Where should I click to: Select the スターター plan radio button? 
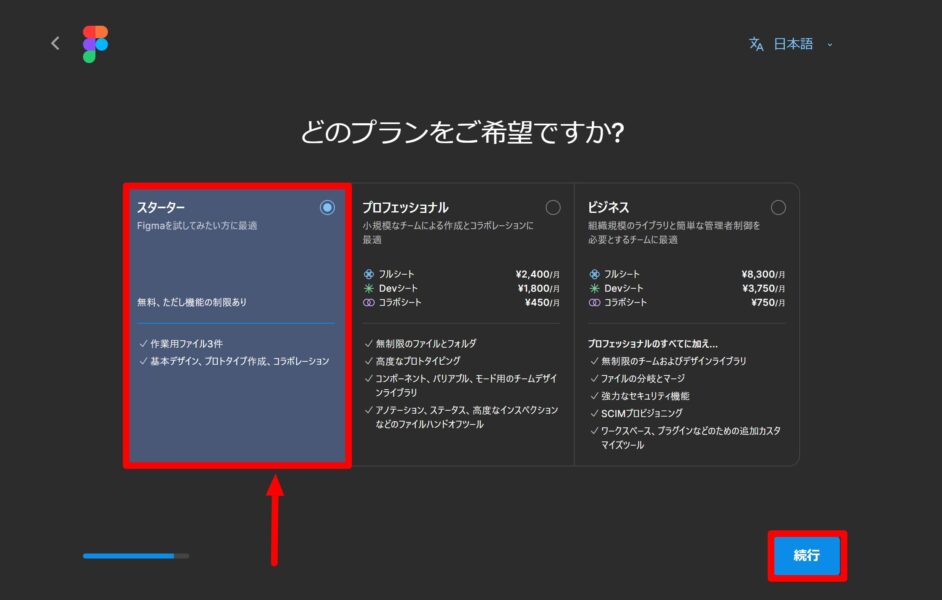tap(327, 208)
